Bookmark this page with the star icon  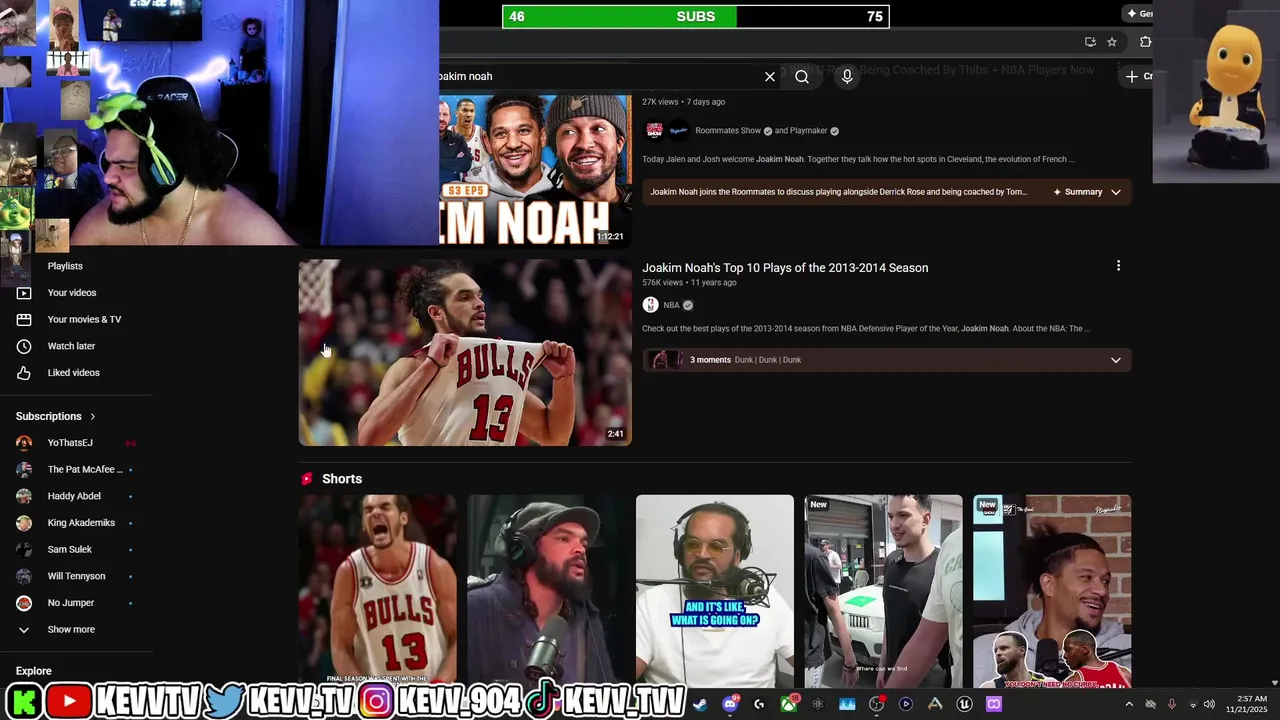(1112, 42)
